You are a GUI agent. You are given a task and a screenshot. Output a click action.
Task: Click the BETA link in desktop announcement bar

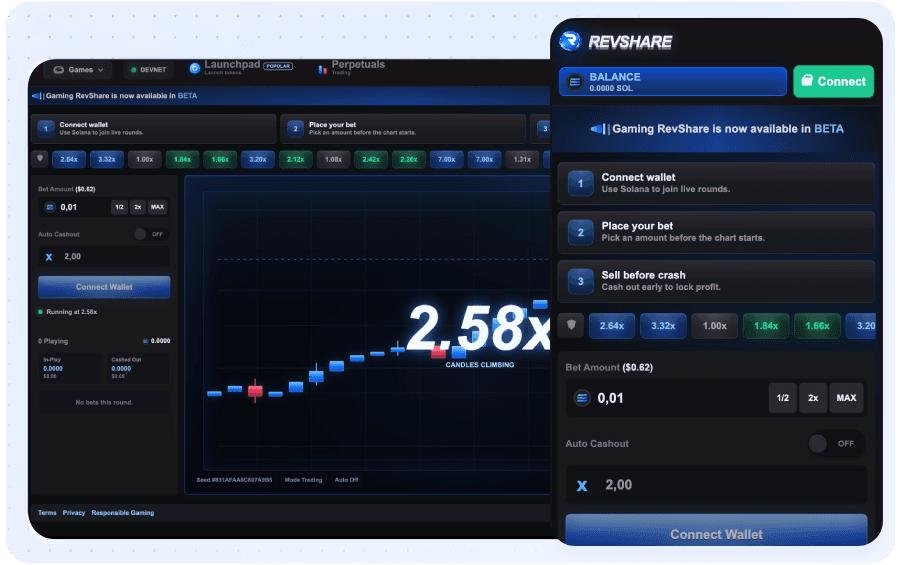tap(187, 96)
